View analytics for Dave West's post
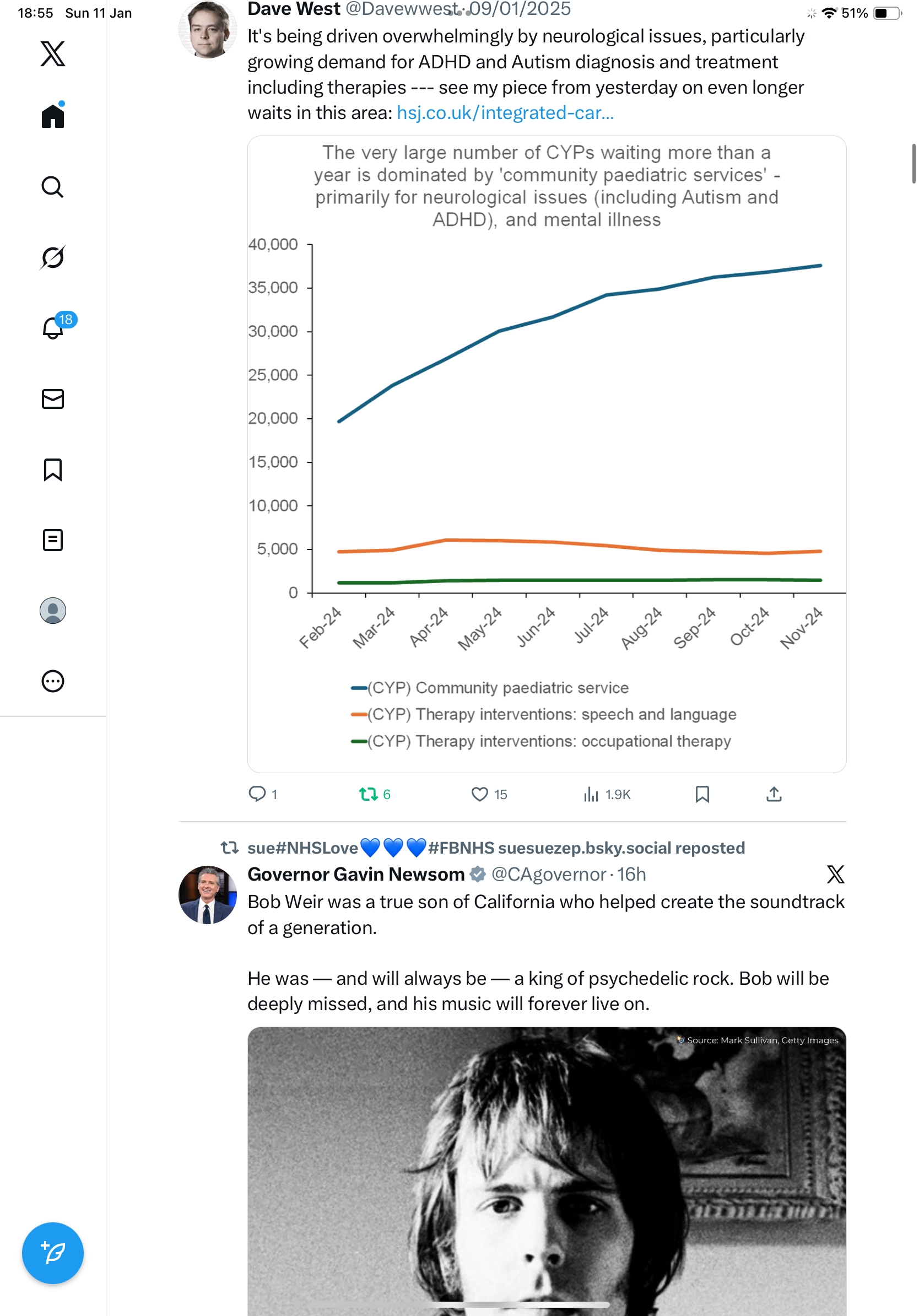The height and width of the screenshot is (1316, 919). 591,794
